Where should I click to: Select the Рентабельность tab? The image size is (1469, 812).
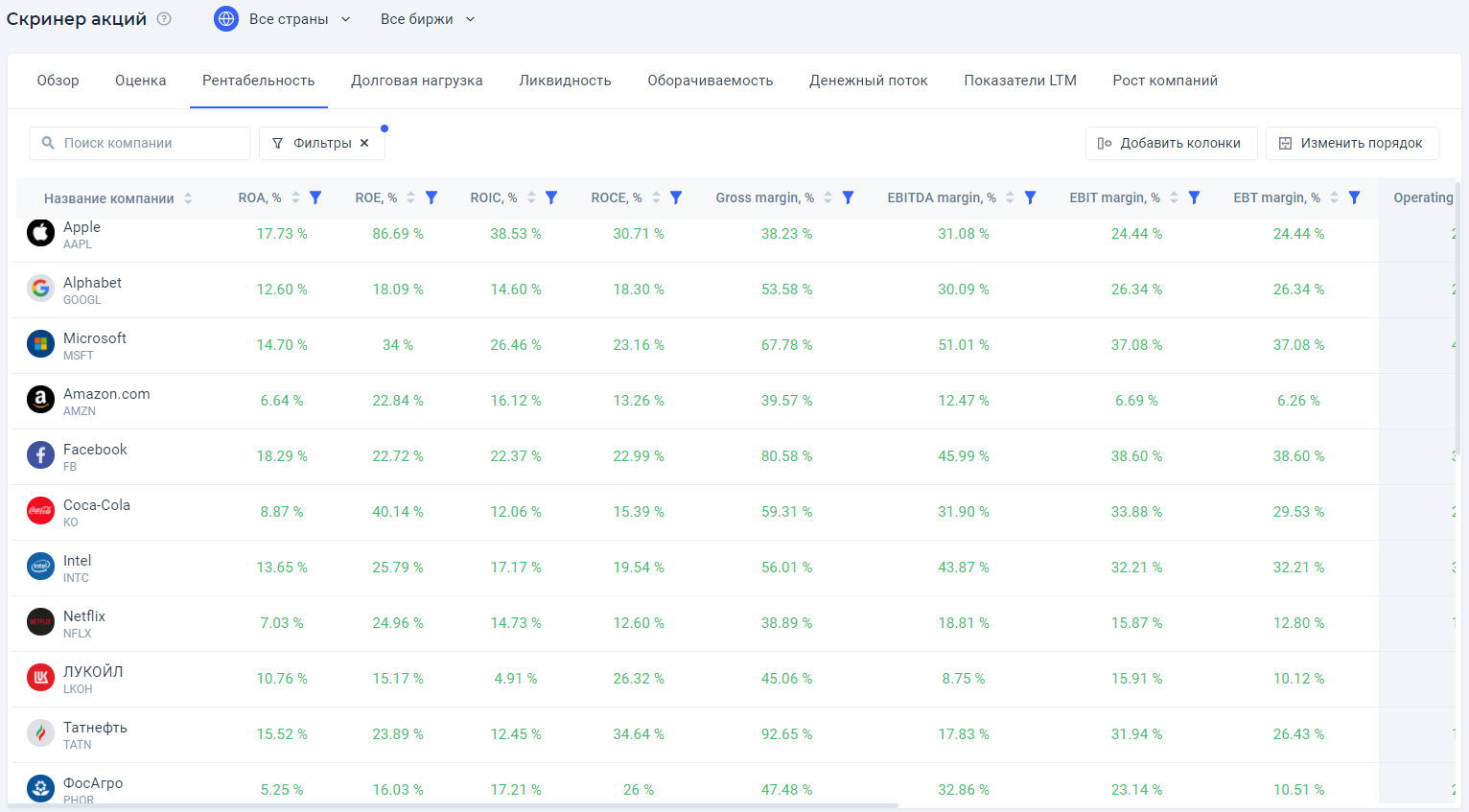click(259, 81)
